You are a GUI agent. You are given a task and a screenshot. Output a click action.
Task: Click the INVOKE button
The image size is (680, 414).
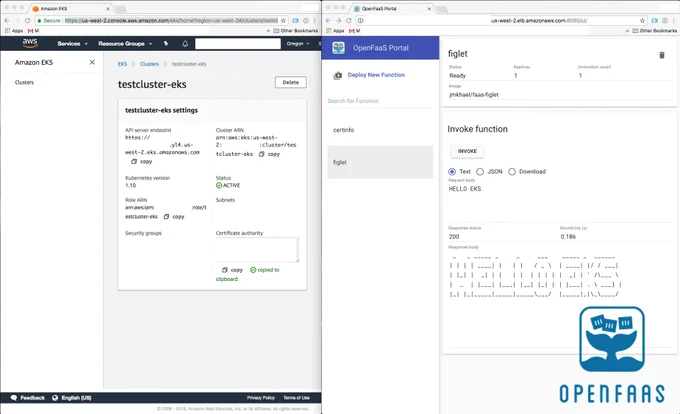pos(467,151)
